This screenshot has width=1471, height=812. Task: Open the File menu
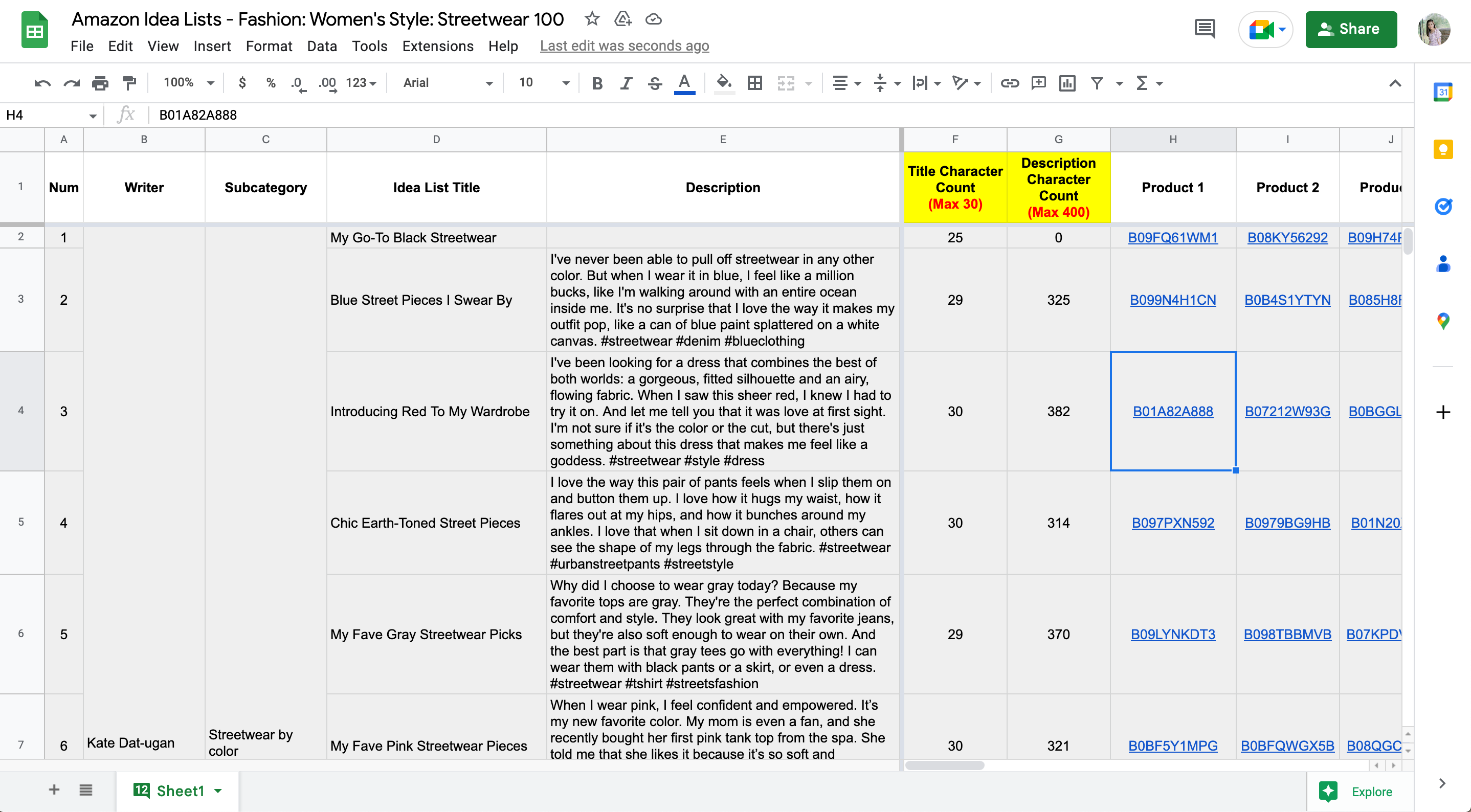click(82, 46)
